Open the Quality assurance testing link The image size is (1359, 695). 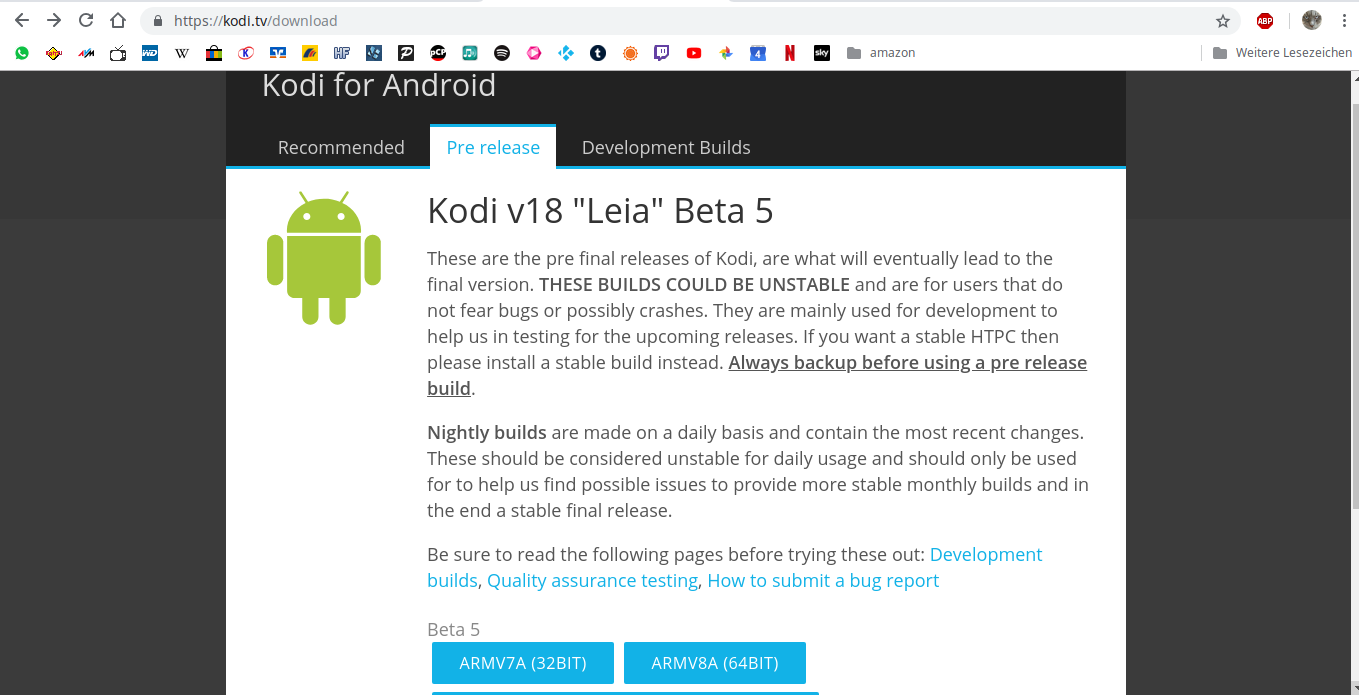(x=592, y=580)
